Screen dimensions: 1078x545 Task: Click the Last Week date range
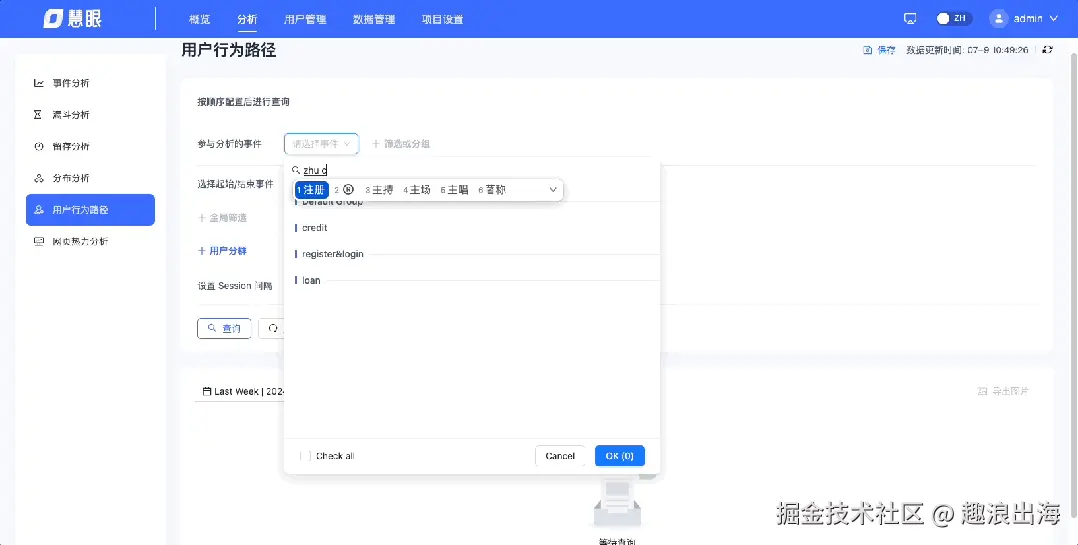tap(243, 391)
